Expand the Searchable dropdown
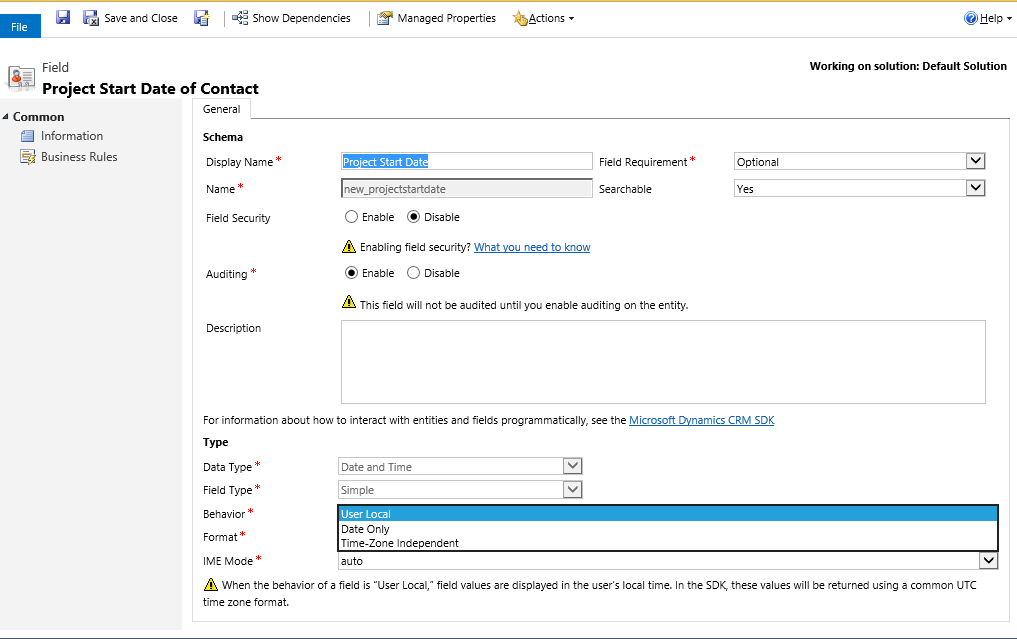The width and height of the screenshot is (1017, 639). pyautogui.click(x=975, y=188)
